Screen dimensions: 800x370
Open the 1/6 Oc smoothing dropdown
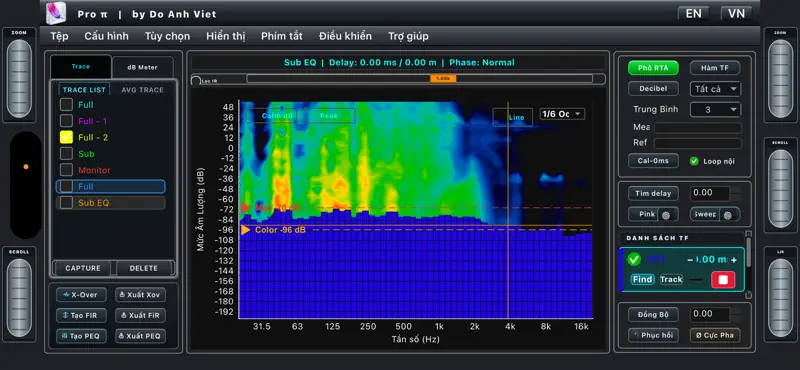click(563, 114)
